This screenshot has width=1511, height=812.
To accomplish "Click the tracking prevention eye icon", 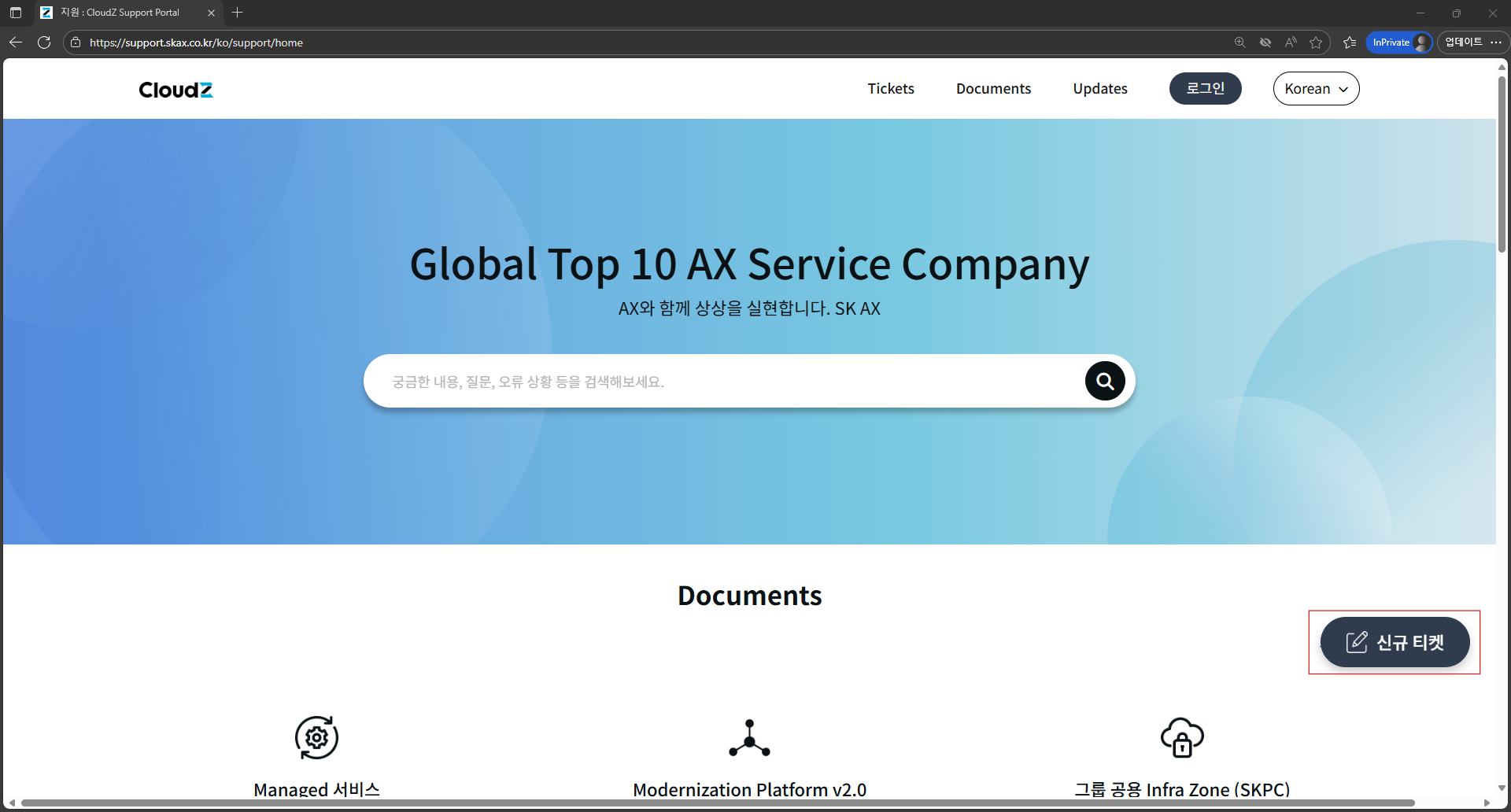I will pos(1265,42).
